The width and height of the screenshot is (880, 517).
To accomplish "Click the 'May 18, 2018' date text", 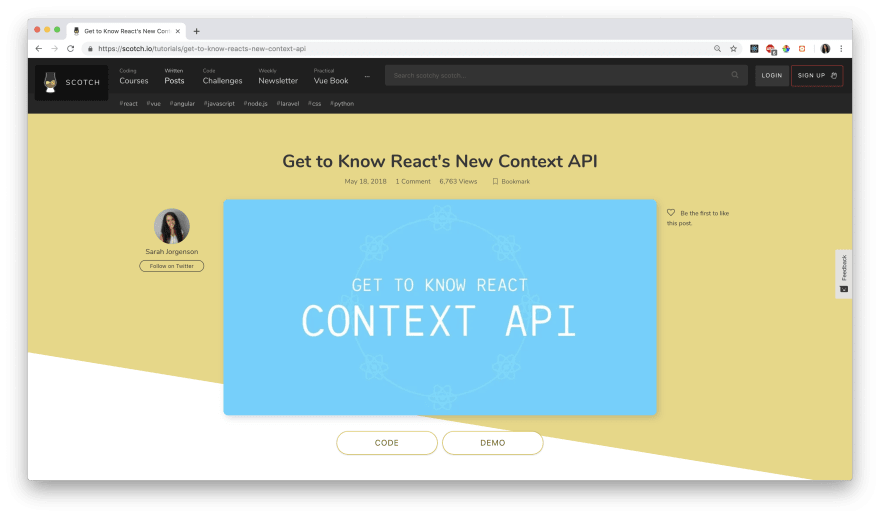I will click(x=365, y=181).
